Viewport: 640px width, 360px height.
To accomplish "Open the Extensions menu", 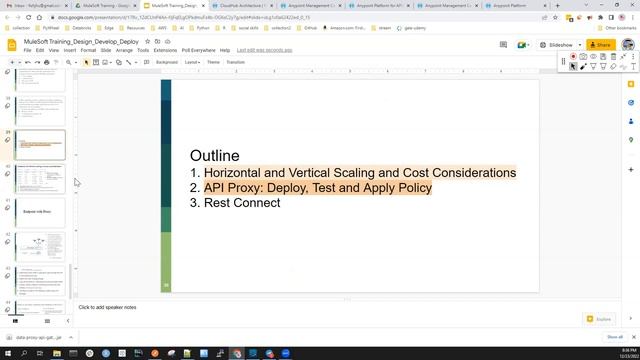I will pos(165,50).
